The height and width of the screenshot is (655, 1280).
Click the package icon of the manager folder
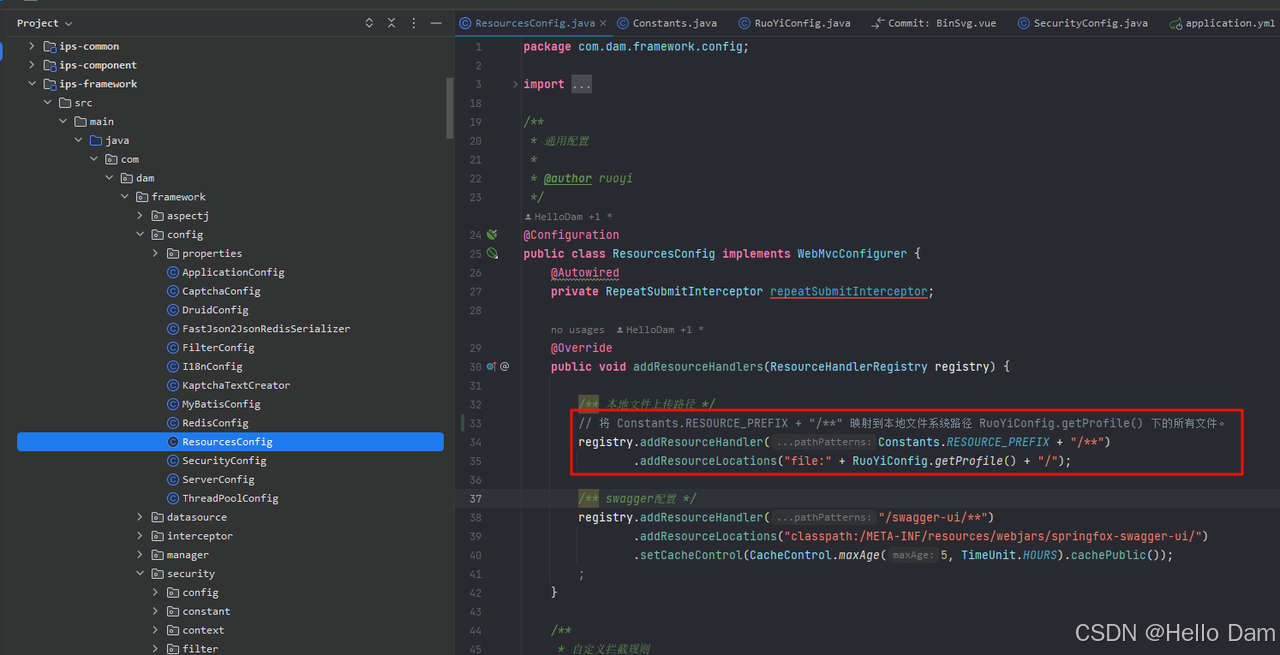158,555
